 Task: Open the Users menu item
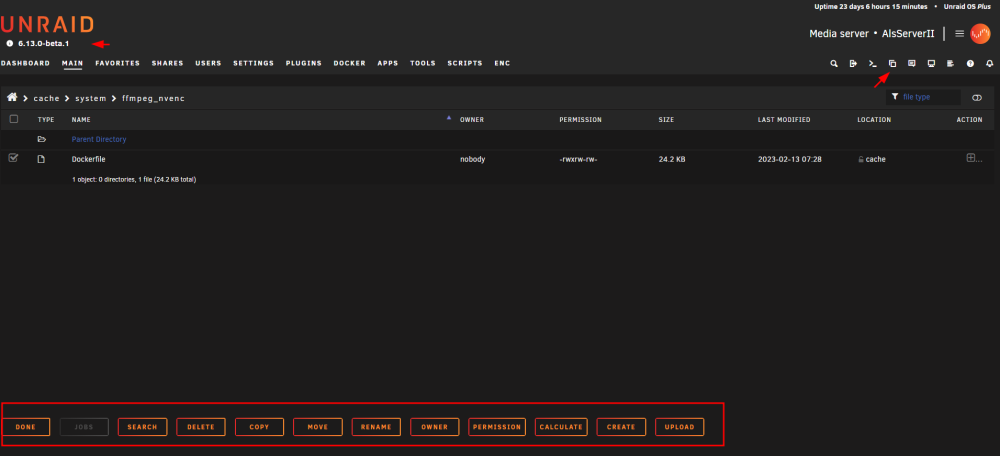[208, 63]
